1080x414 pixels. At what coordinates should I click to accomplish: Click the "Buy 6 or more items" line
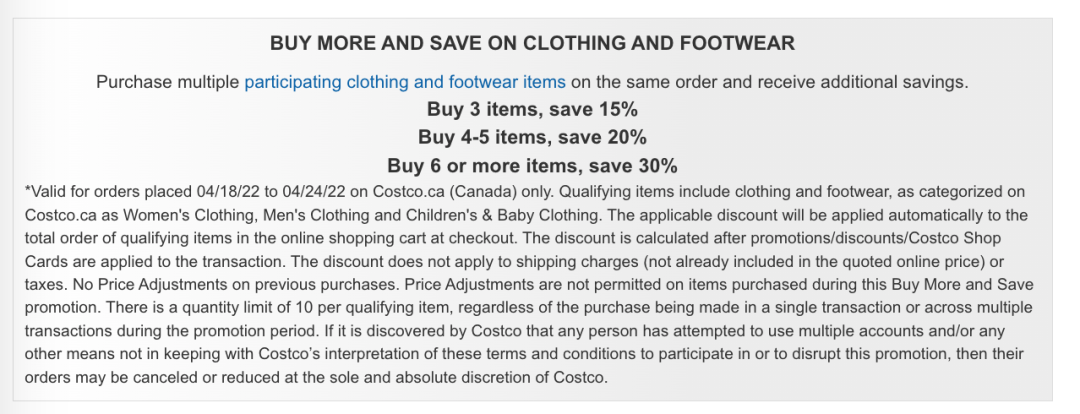533,164
